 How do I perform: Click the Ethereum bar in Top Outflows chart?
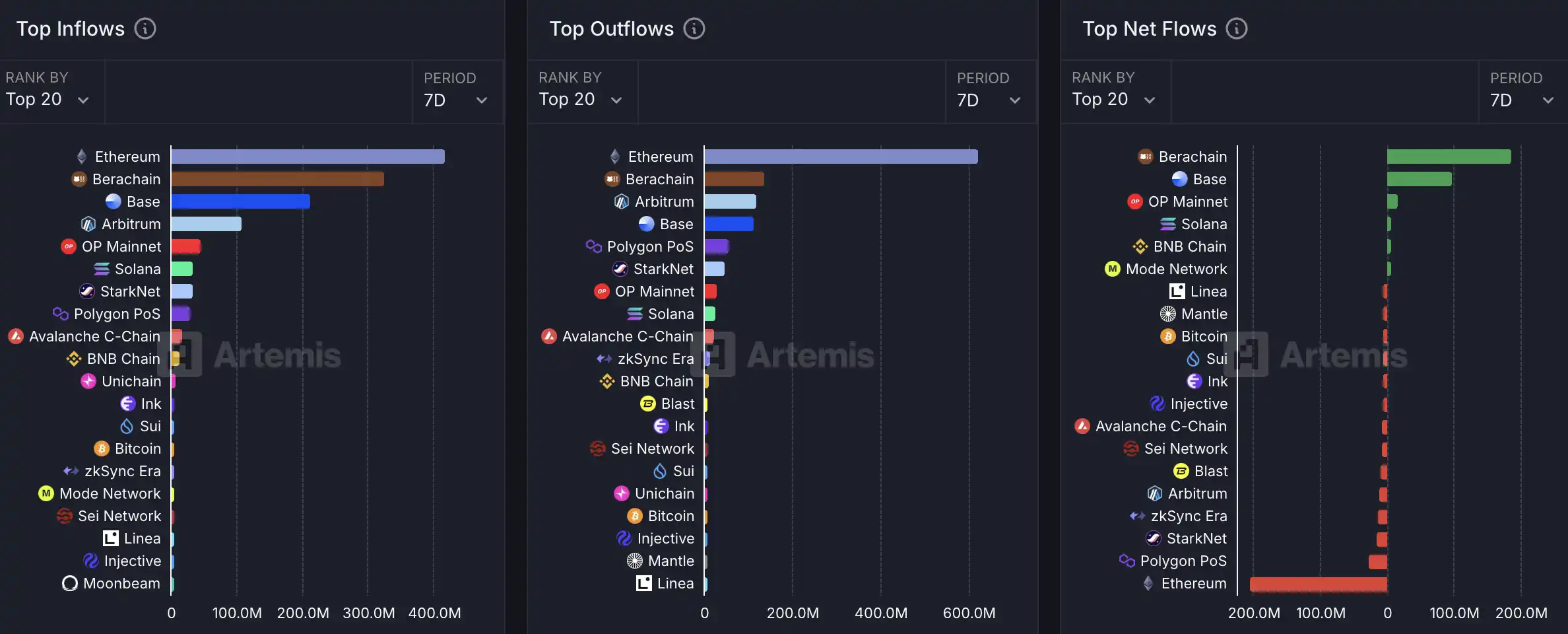coord(841,157)
